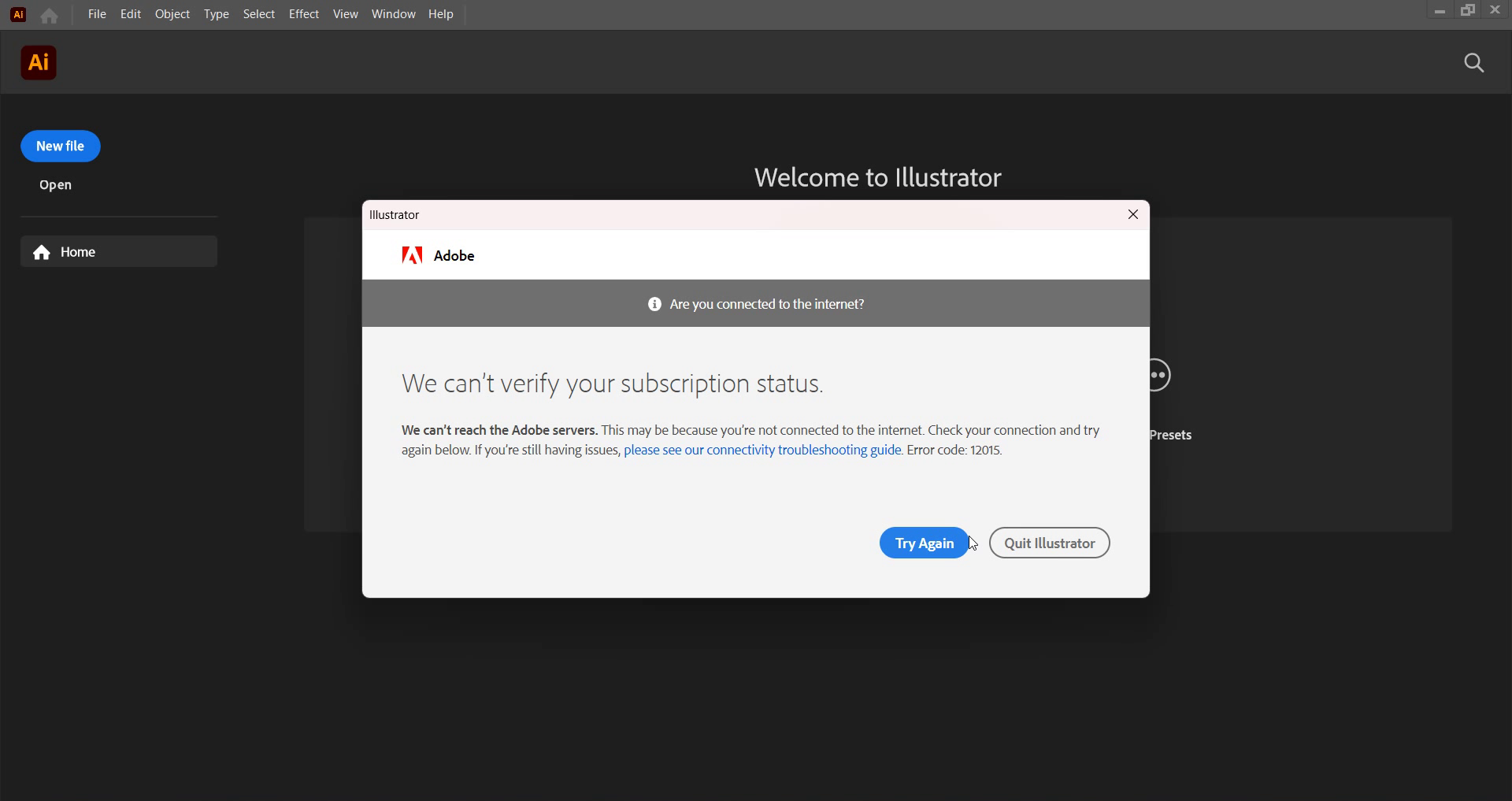Click the Home icon in the menu bar
This screenshot has height=801, width=1512.
[49, 16]
